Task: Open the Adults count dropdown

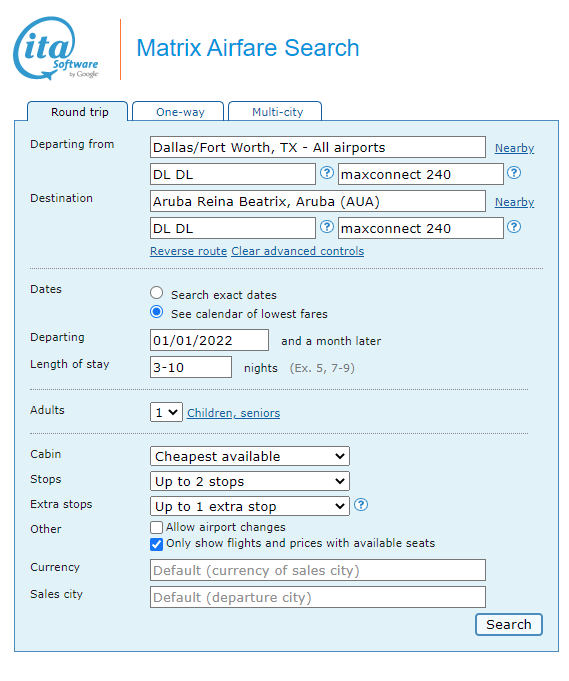Action: click(x=166, y=412)
